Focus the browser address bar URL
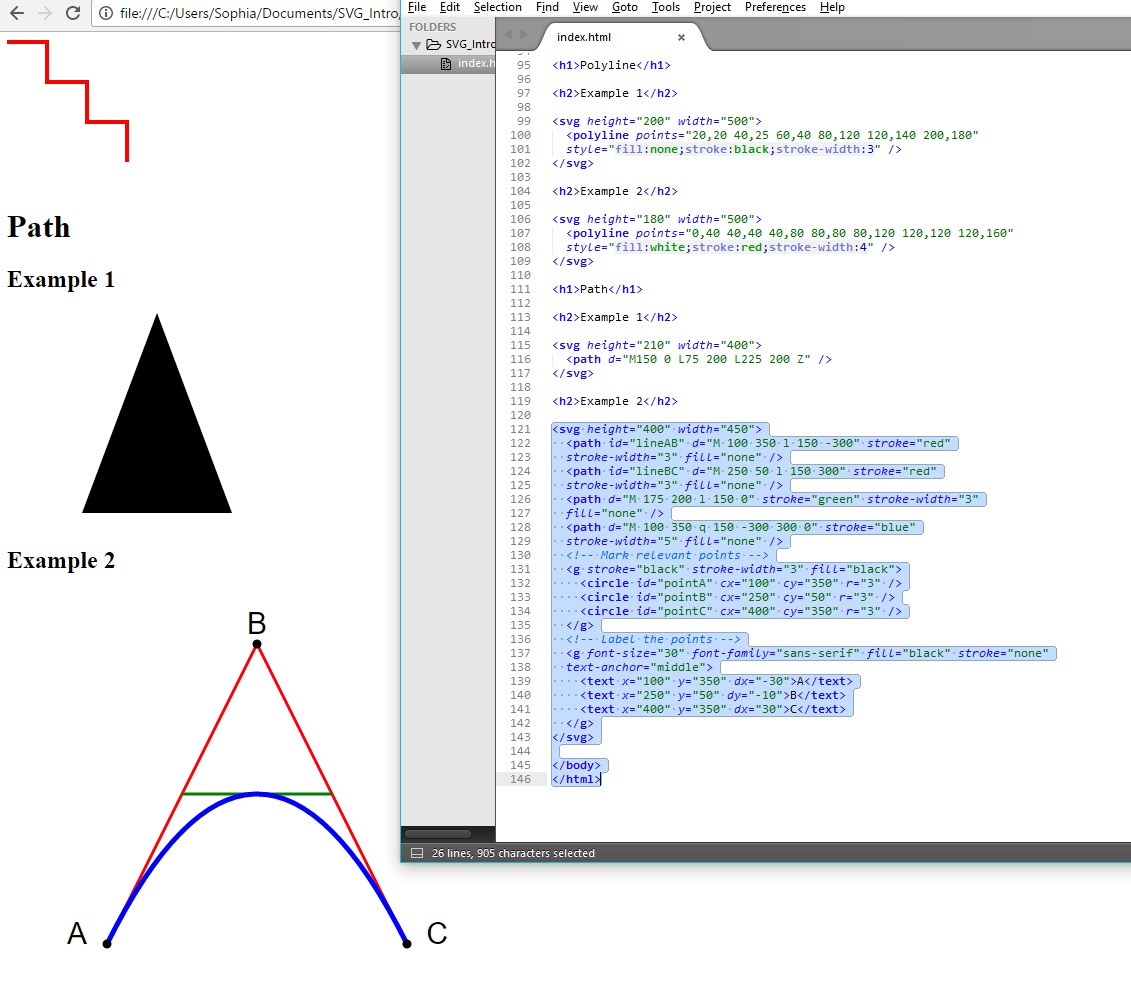 pyautogui.click(x=258, y=13)
